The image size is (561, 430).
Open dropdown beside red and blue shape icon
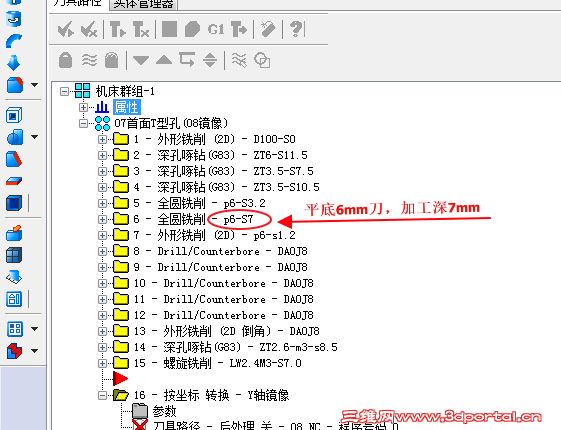pyautogui.click(x=34, y=351)
